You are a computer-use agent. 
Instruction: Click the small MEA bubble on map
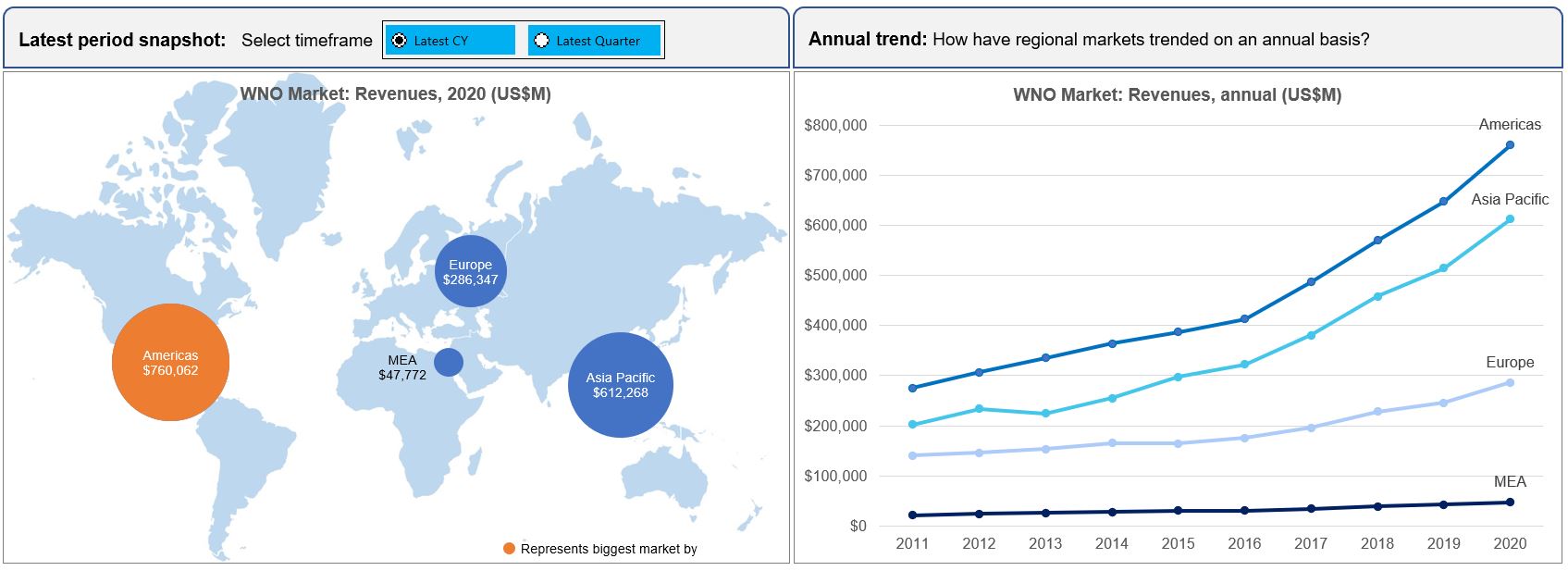click(x=449, y=362)
